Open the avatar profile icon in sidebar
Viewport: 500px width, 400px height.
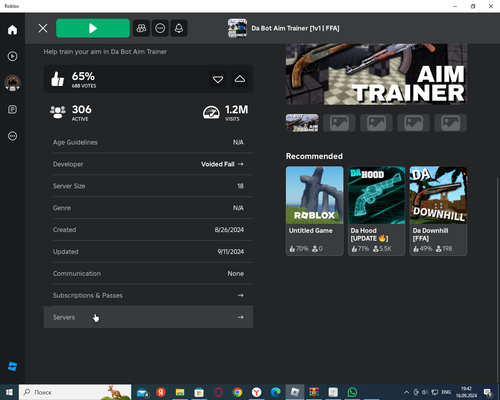12,83
